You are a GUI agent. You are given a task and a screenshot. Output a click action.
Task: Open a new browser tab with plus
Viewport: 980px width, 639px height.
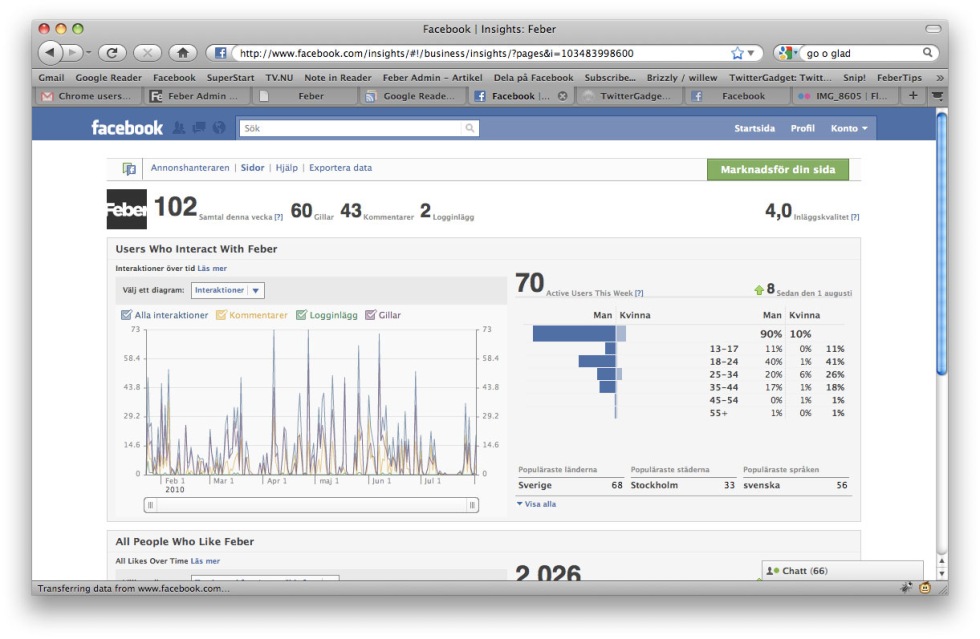(x=912, y=96)
